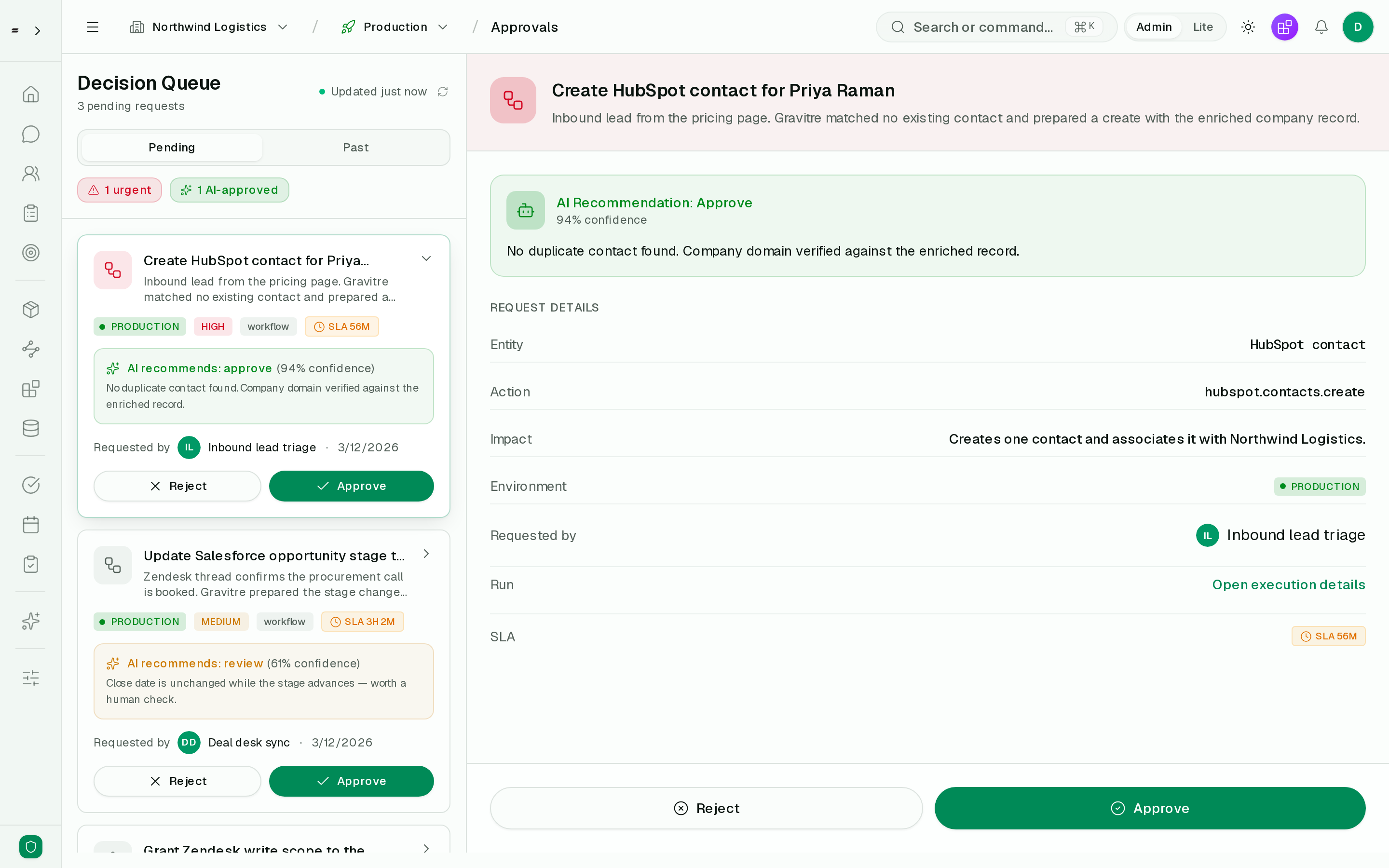
Task: Open the calendar sidebar icon
Action: pos(30,525)
